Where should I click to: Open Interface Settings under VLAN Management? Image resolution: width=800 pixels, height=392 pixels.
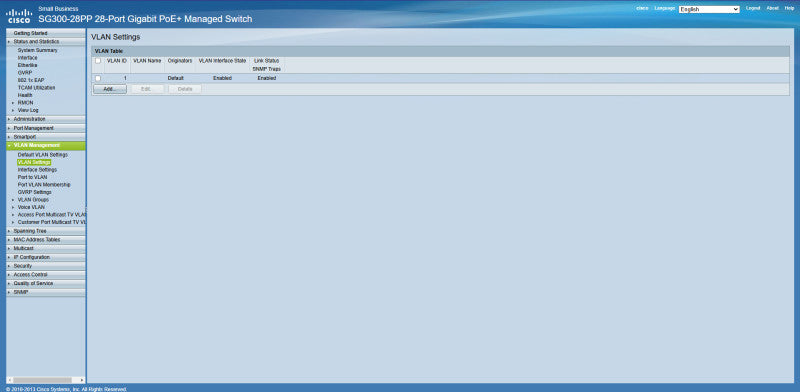[37, 169]
